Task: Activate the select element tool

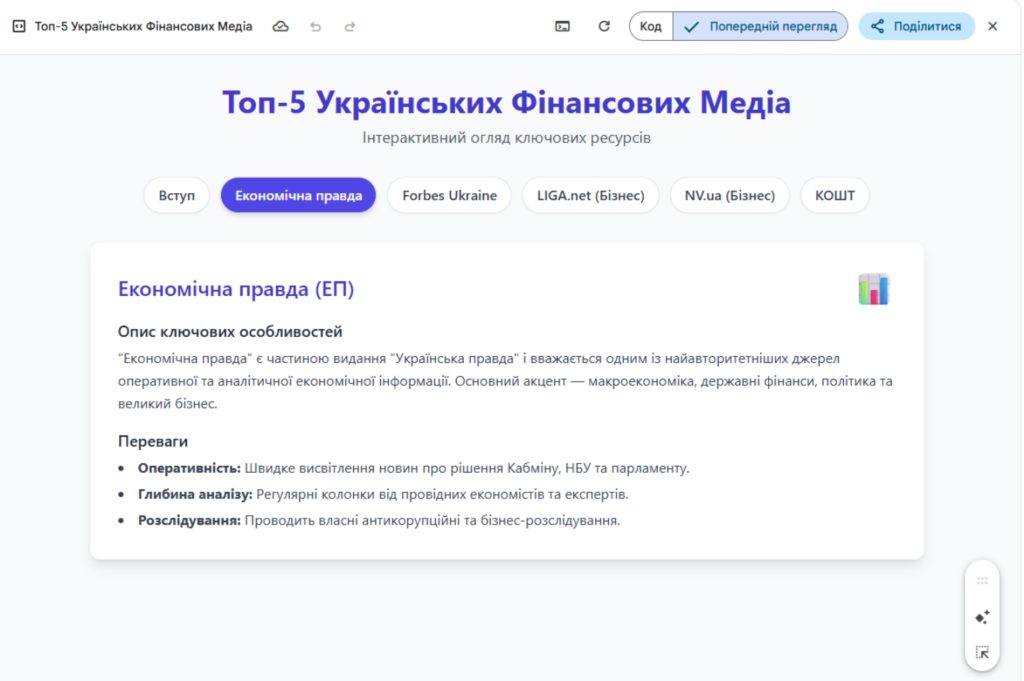Action: [x=981, y=652]
